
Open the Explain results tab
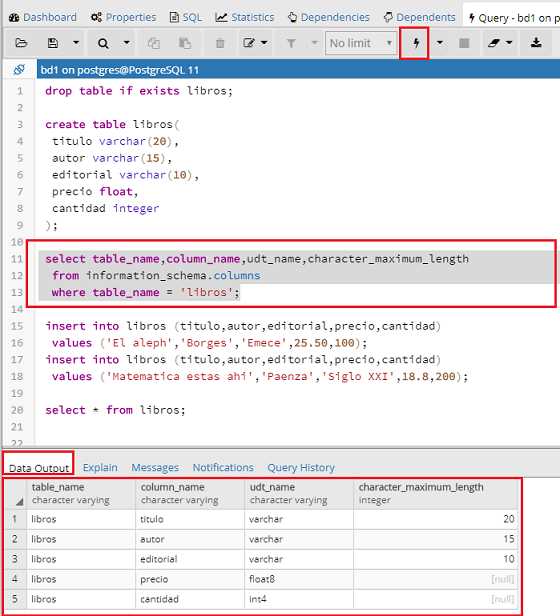(x=100, y=468)
